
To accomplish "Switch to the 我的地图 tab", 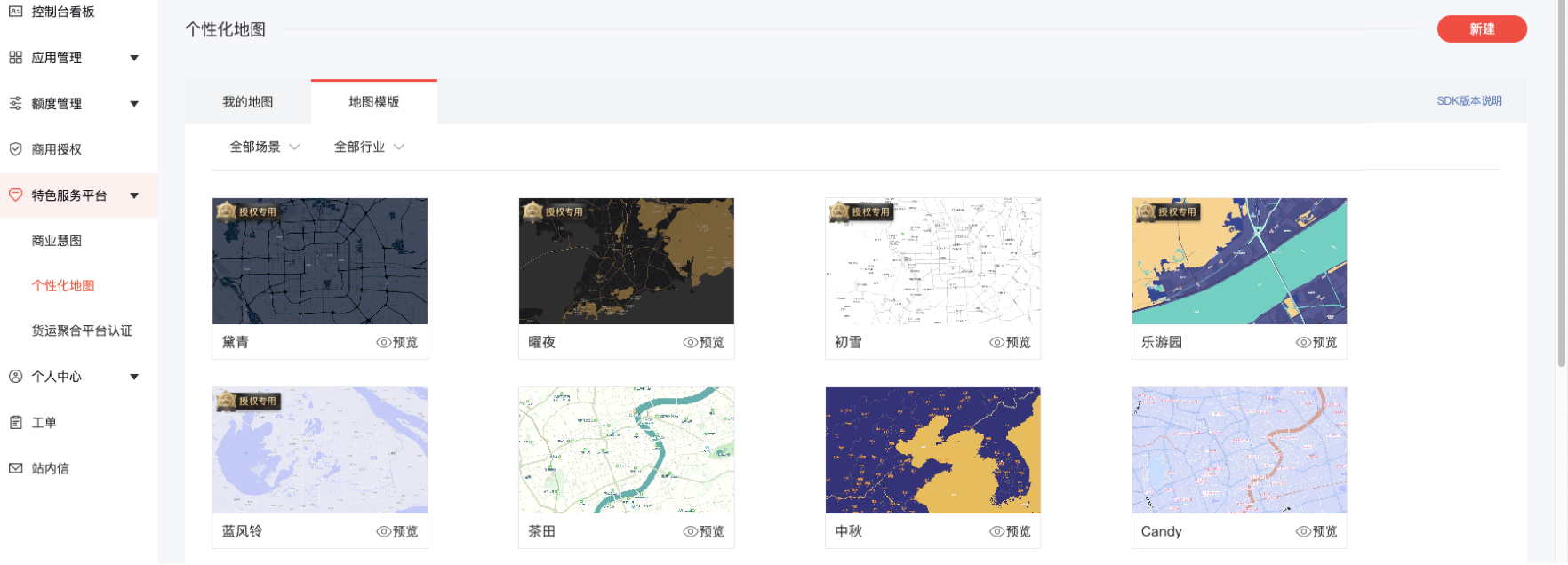I will click(x=248, y=102).
